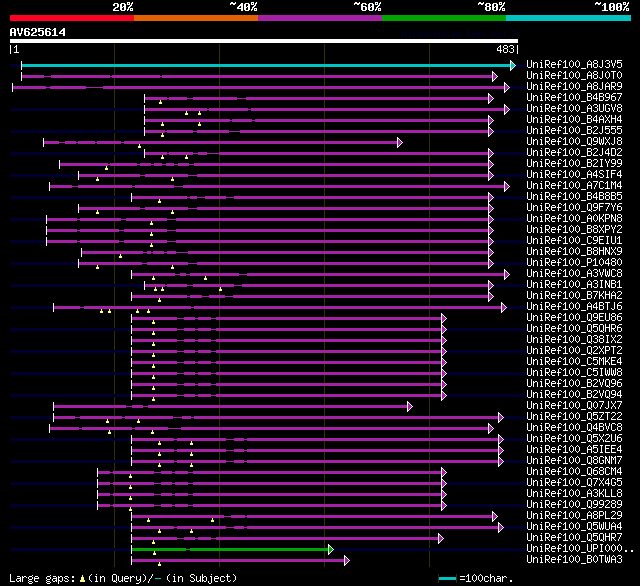Click the arrowhead ending the UniRef100_Q5QHR7 alignment
The height and width of the screenshot is (586, 640).
coord(441,539)
